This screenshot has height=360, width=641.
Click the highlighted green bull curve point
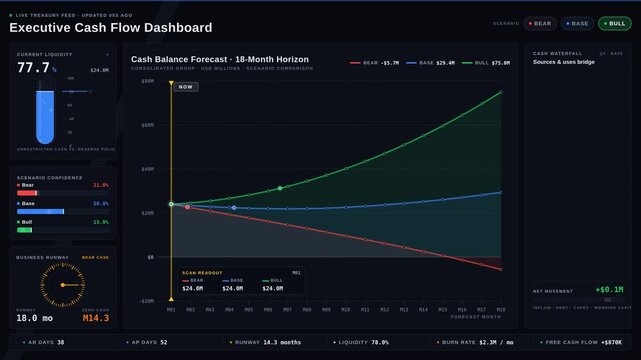(280, 188)
